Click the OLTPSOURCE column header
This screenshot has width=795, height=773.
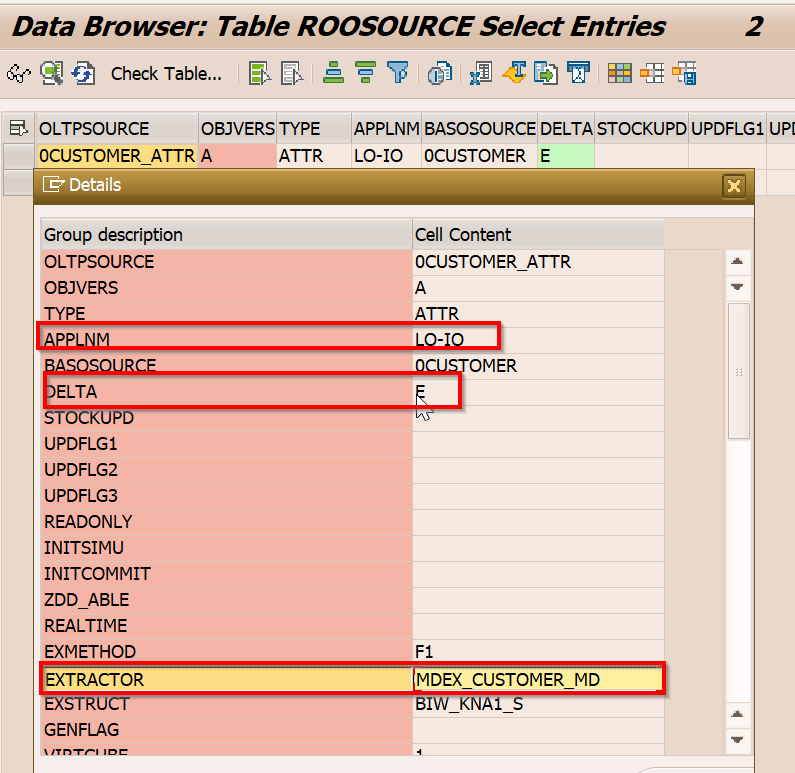[117, 129]
